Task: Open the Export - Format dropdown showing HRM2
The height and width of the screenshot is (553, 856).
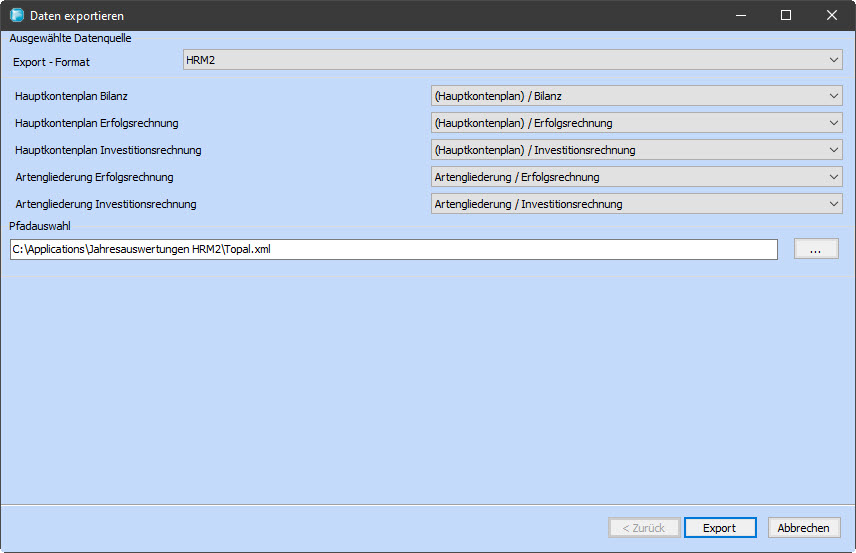Action: [512, 61]
